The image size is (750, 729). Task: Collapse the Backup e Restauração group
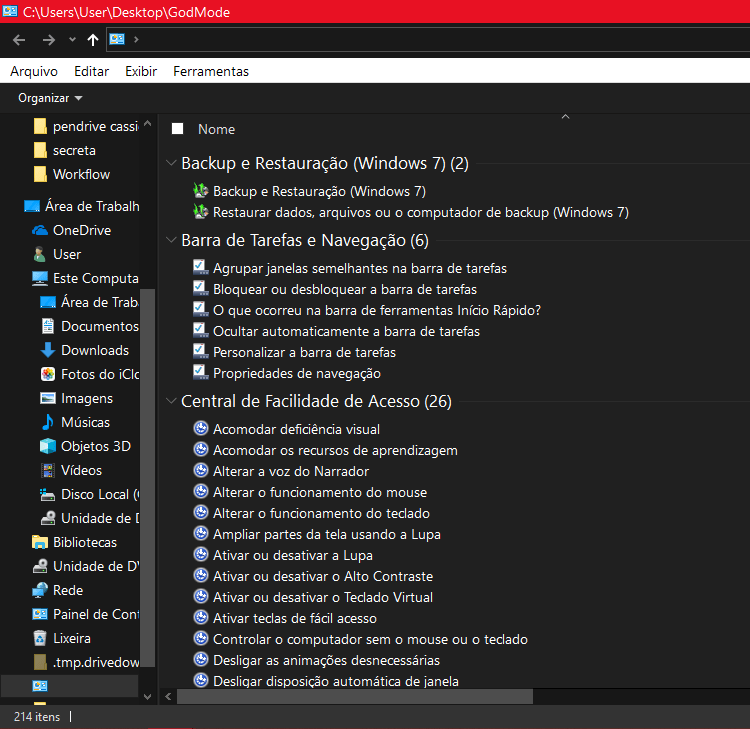171,163
